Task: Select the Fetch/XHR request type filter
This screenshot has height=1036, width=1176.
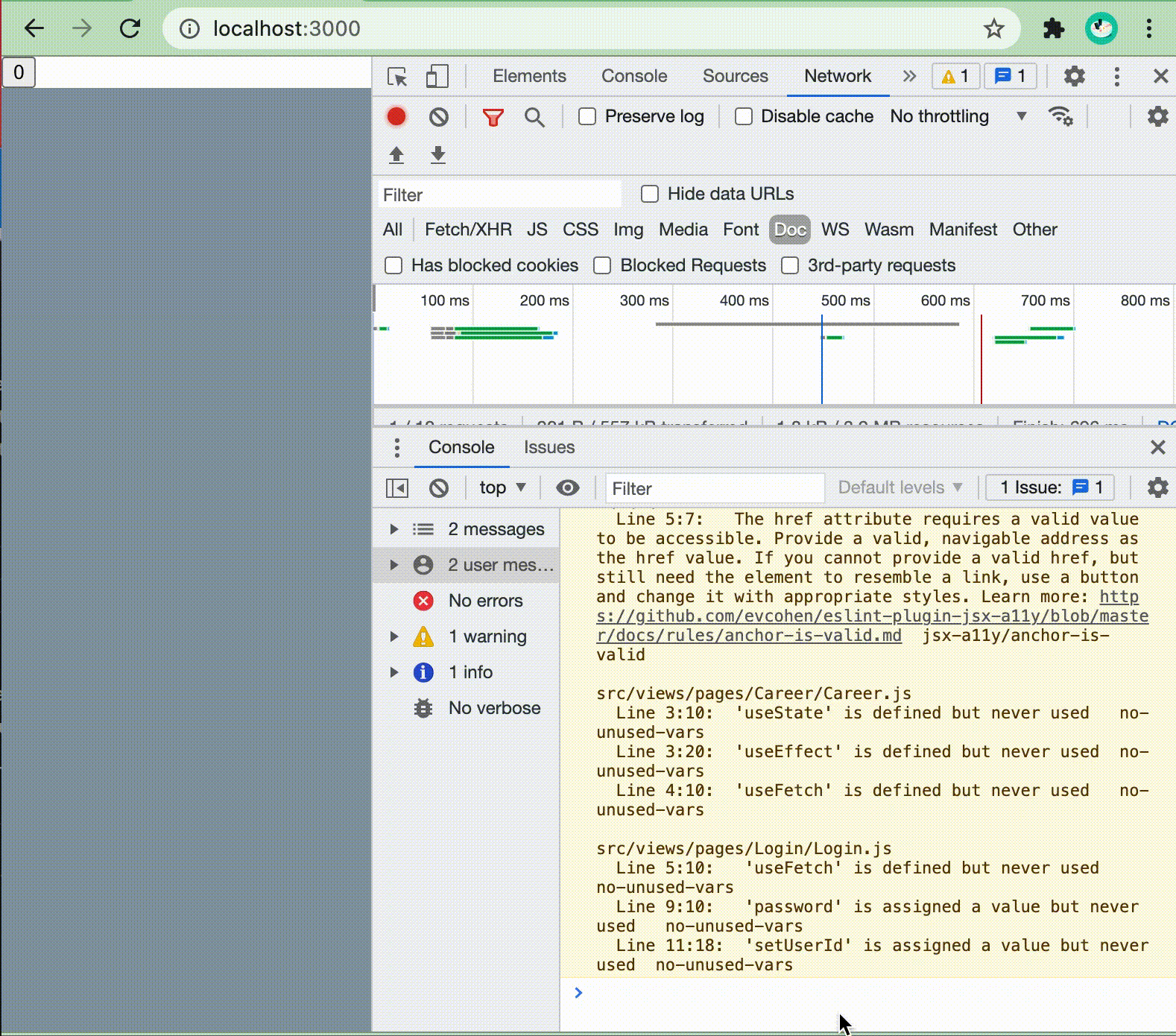Action: 468,230
